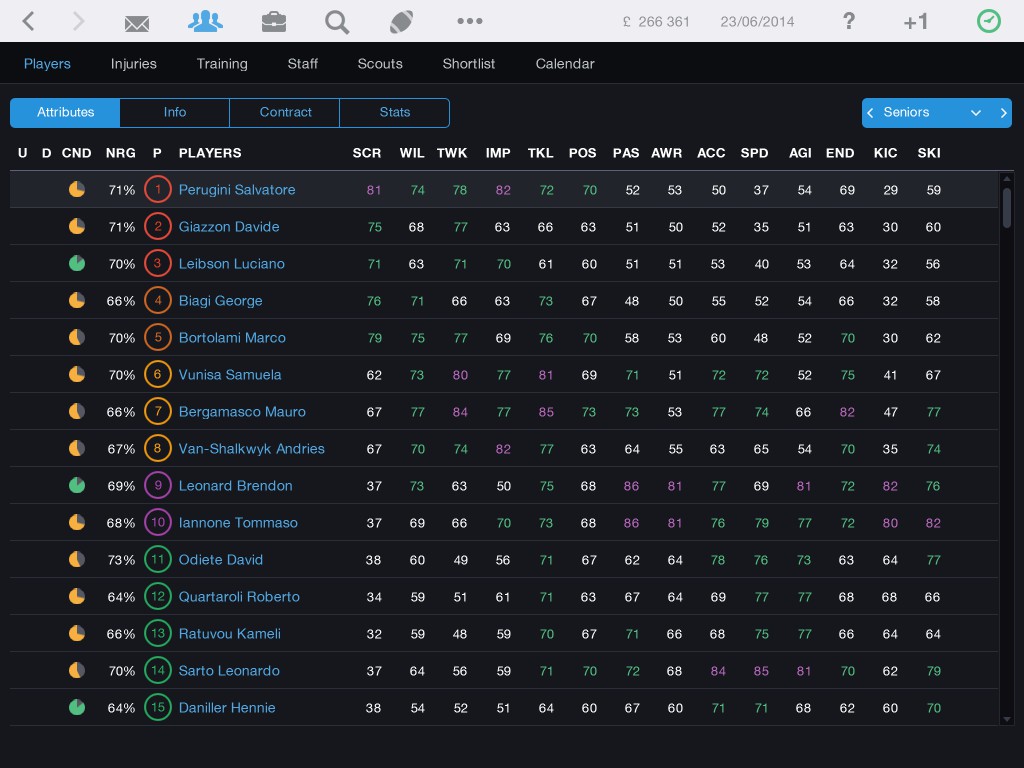Image resolution: width=1024 pixels, height=768 pixels.
Task: Click the squad people icon
Action: pyautogui.click(x=205, y=22)
